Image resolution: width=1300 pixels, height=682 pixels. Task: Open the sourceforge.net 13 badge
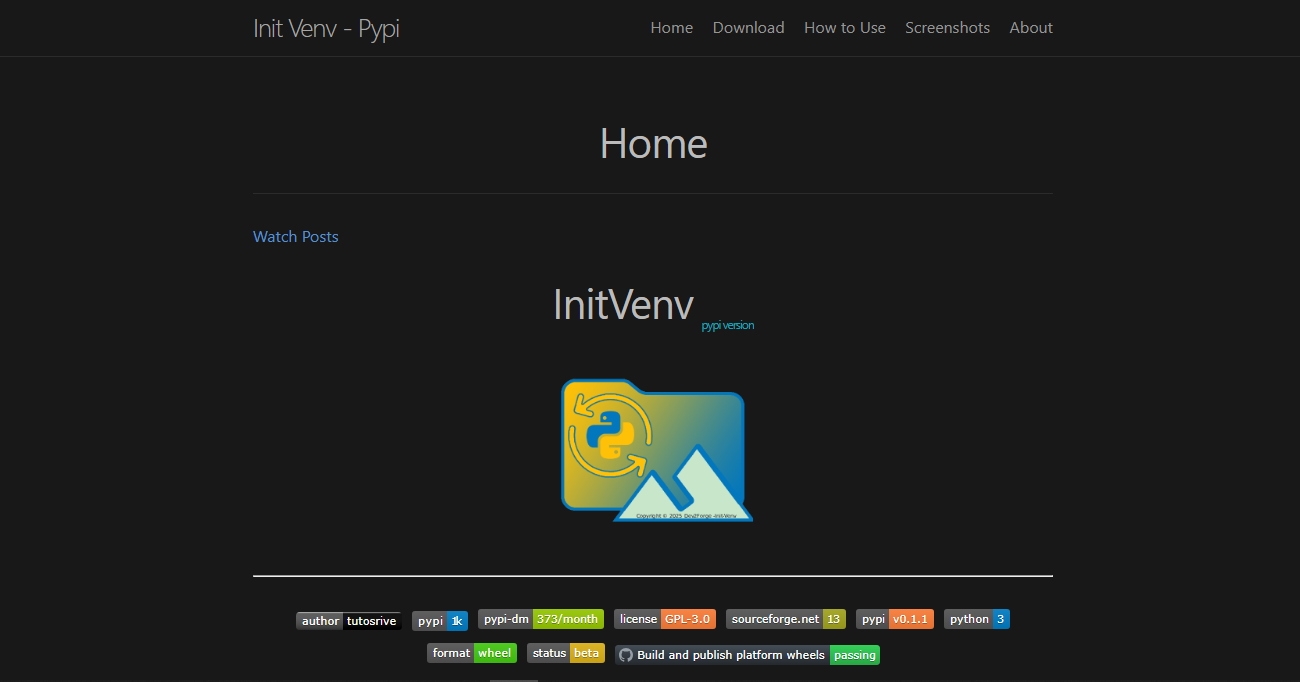coord(786,619)
